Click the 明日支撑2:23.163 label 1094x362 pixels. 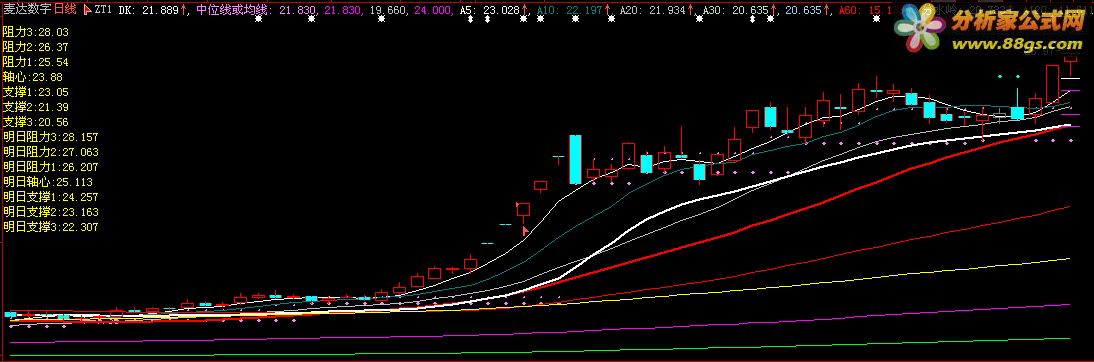click(51, 211)
